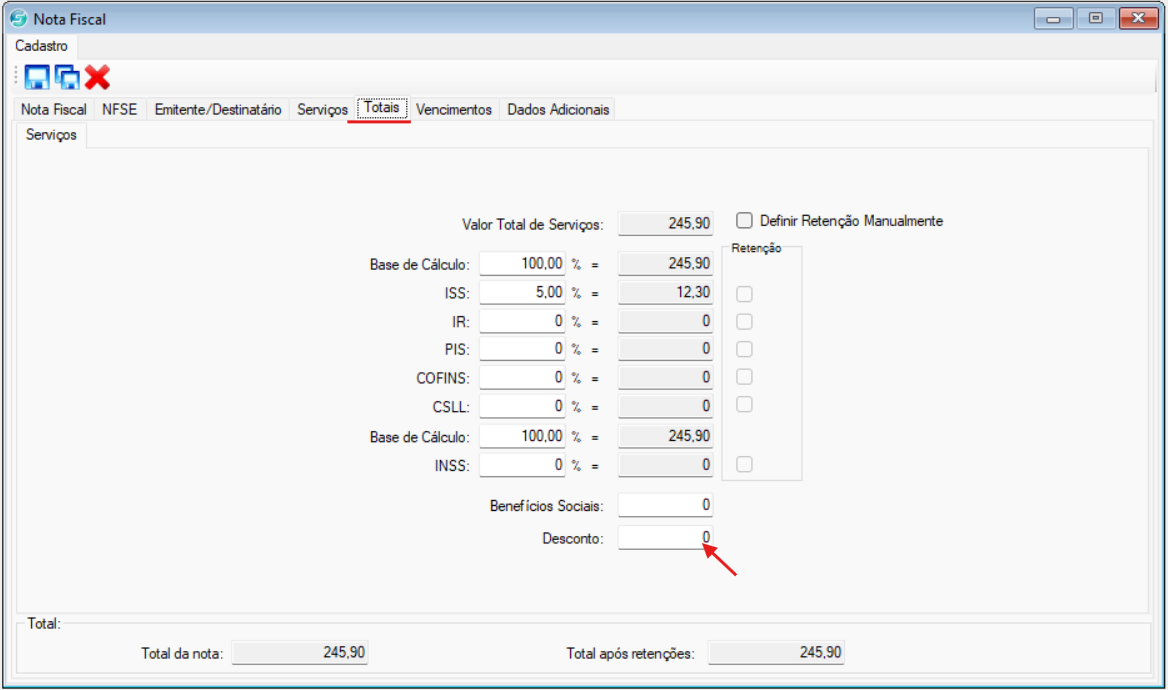Maximize the Nota Fiscal window
Screen dimensions: 1168x690
(x=1096, y=18)
